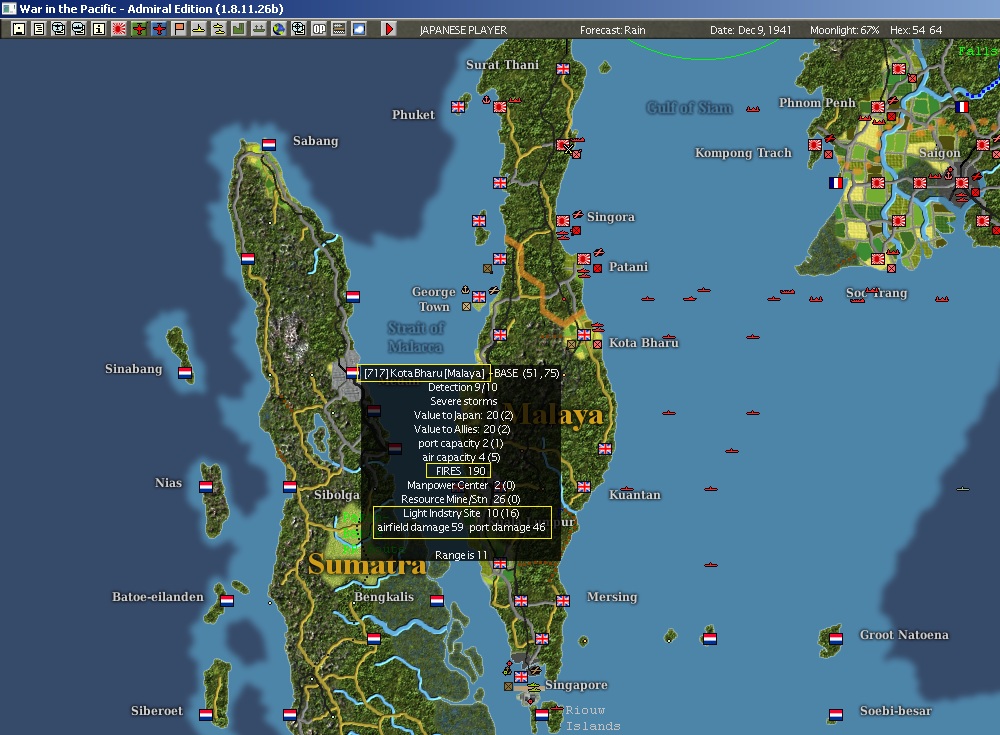The image size is (1000, 735).
Task: Click the 'Detection 9/10' tooltip line
Action: [x=462, y=387]
